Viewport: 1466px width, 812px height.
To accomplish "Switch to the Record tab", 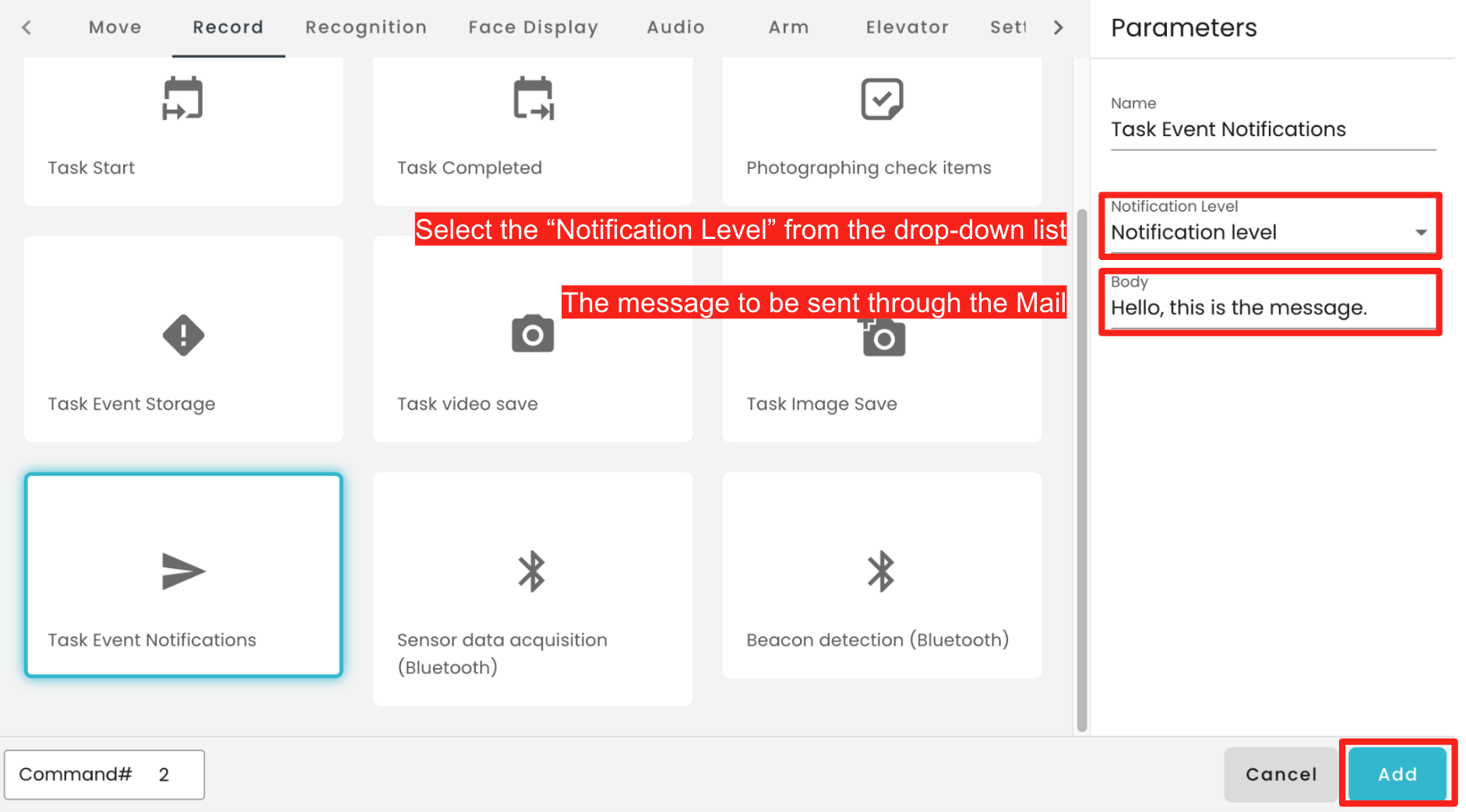I will [228, 27].
